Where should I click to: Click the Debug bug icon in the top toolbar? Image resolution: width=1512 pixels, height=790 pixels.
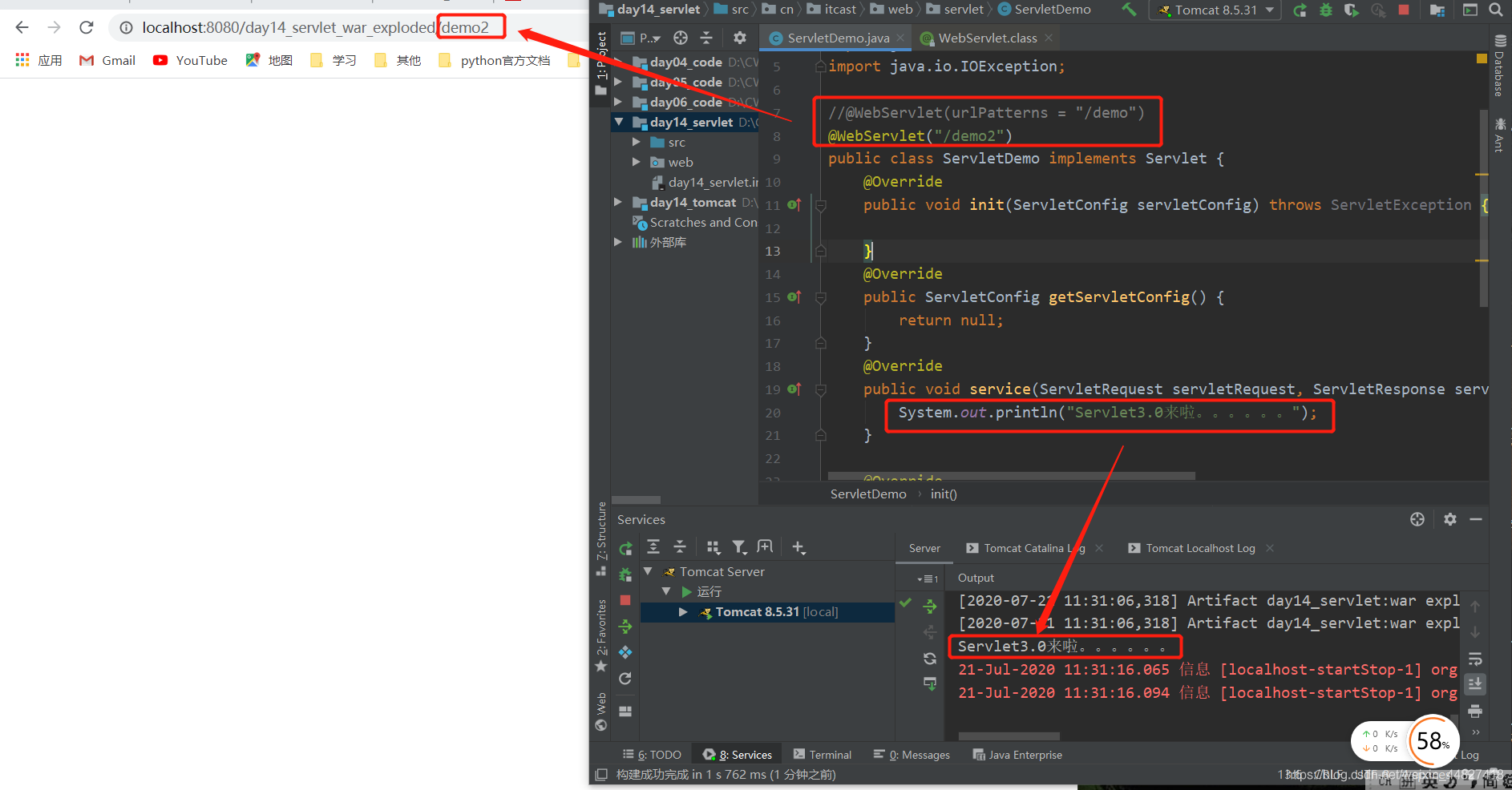coord(1326,10)
